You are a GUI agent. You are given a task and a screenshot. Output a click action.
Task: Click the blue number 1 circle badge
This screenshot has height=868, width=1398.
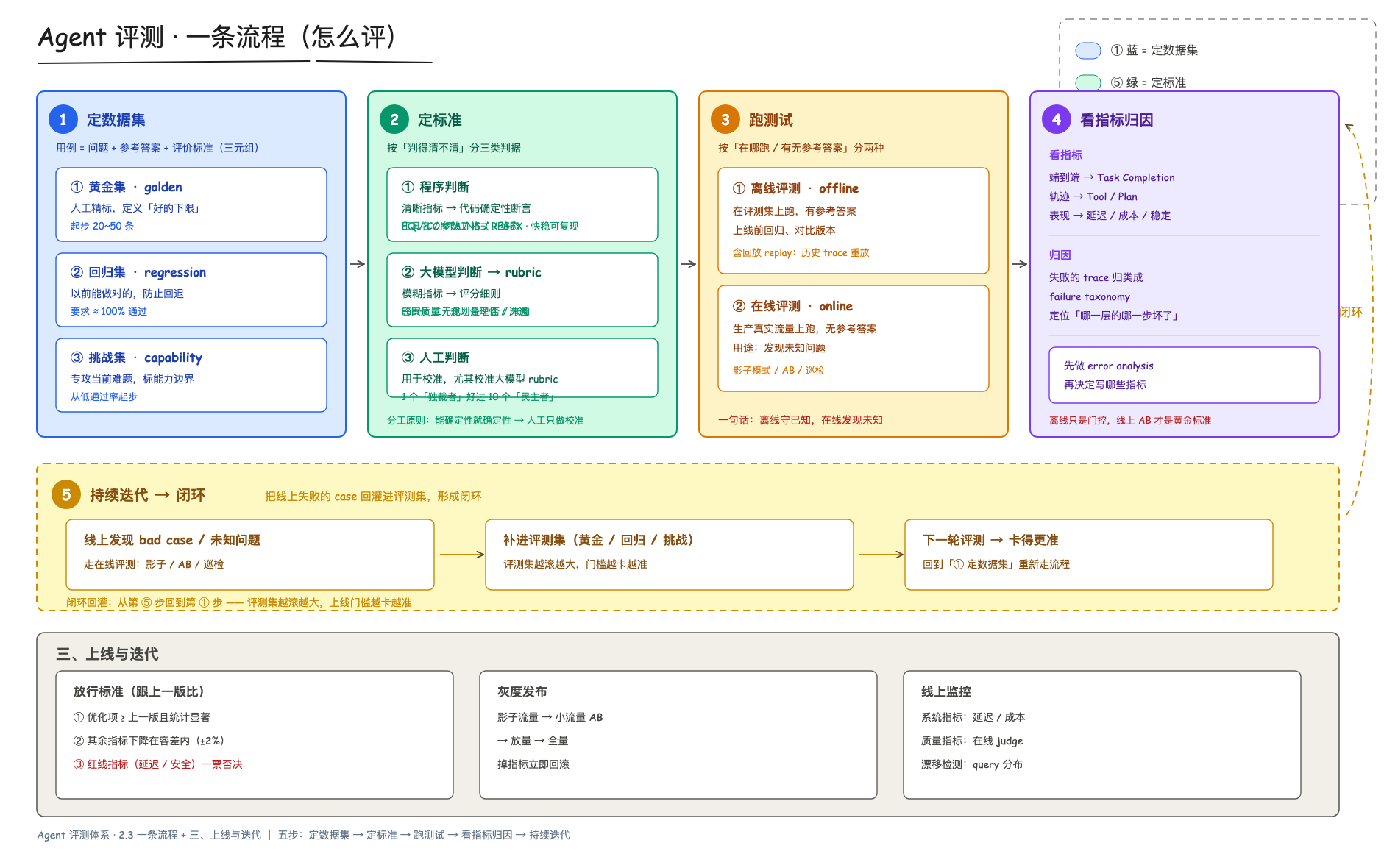63,120
